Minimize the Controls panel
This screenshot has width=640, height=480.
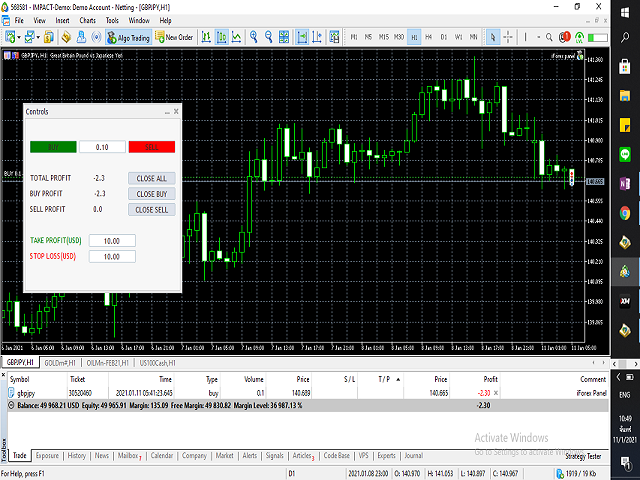click(166, 112)
